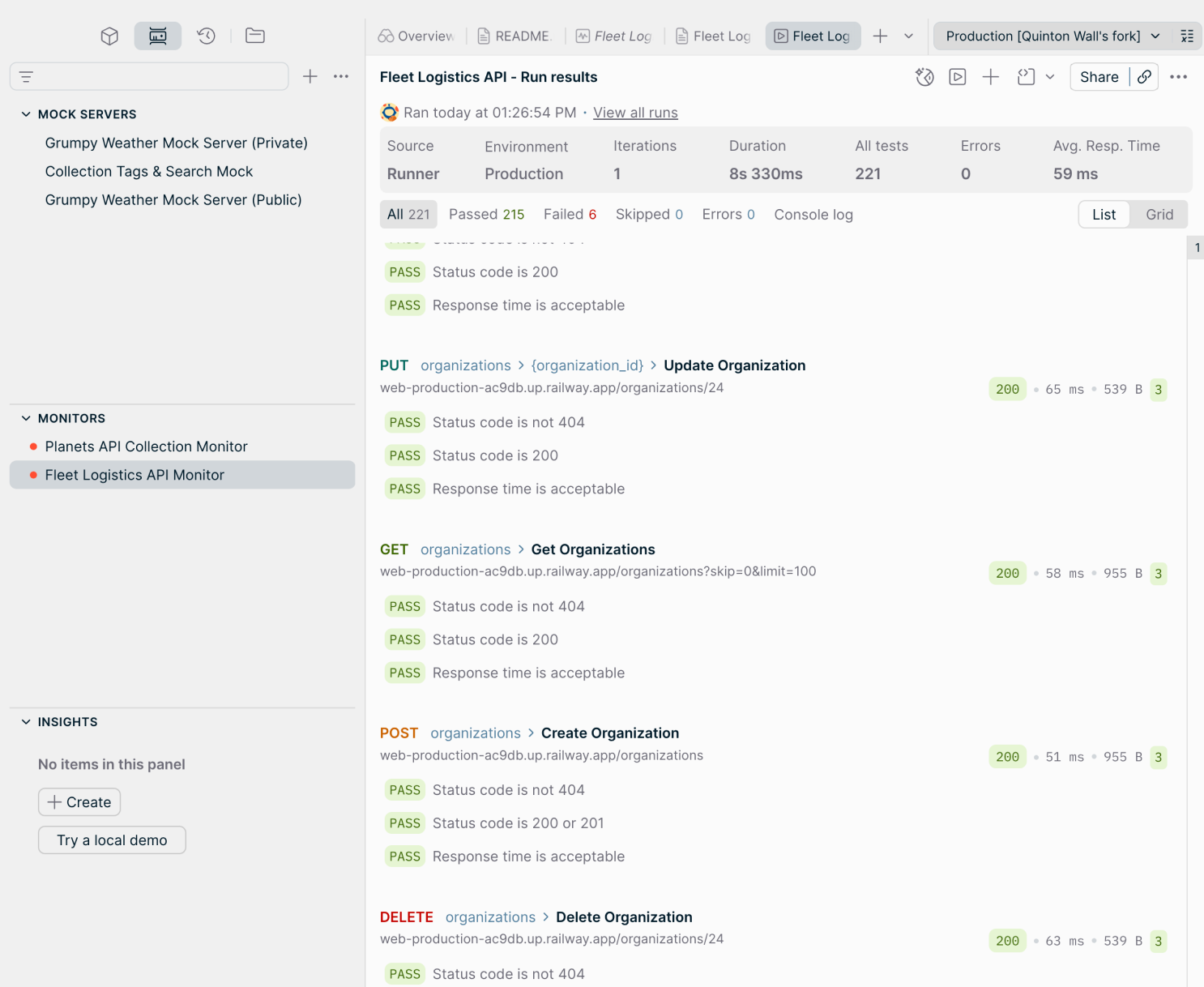
Task: Open View all runs link
Action: 635,113
